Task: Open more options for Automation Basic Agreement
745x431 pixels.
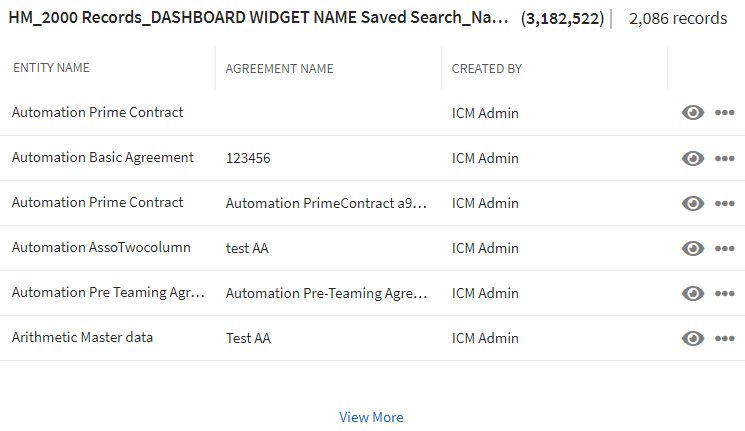Action: point(725,158)
